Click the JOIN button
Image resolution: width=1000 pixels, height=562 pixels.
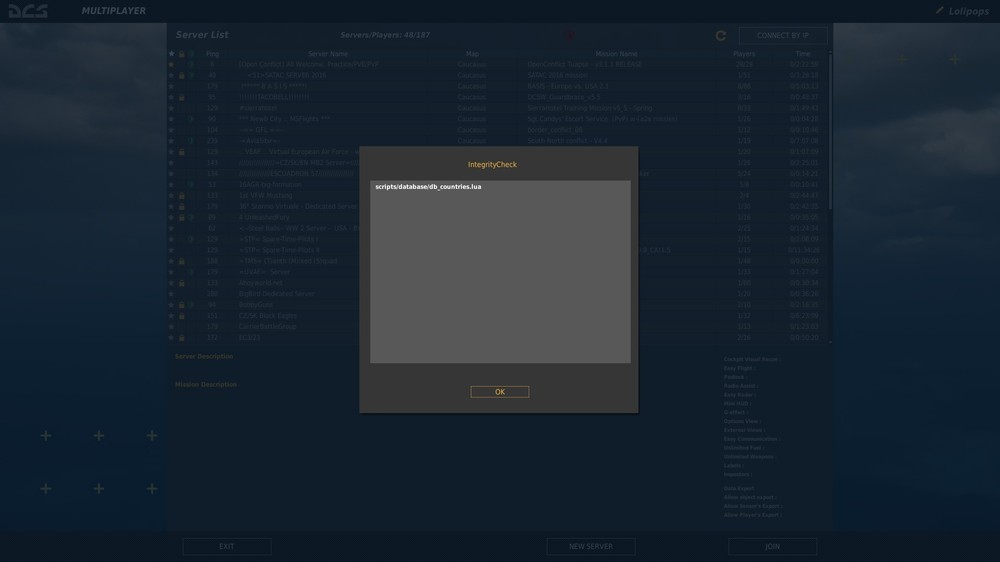pyautogui.click(x=772, y=547)
